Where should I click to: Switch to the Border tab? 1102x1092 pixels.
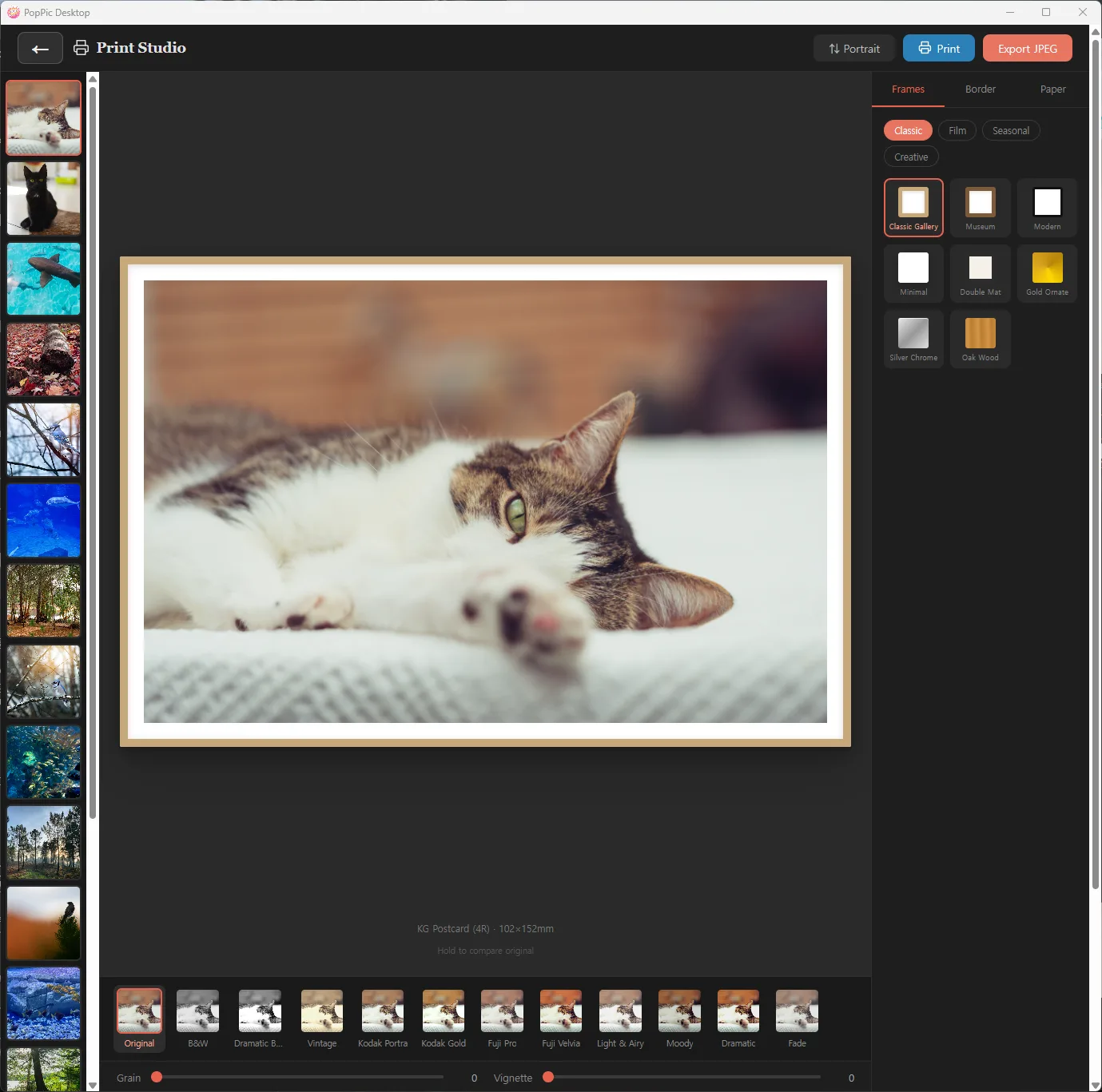click(981, 89)
